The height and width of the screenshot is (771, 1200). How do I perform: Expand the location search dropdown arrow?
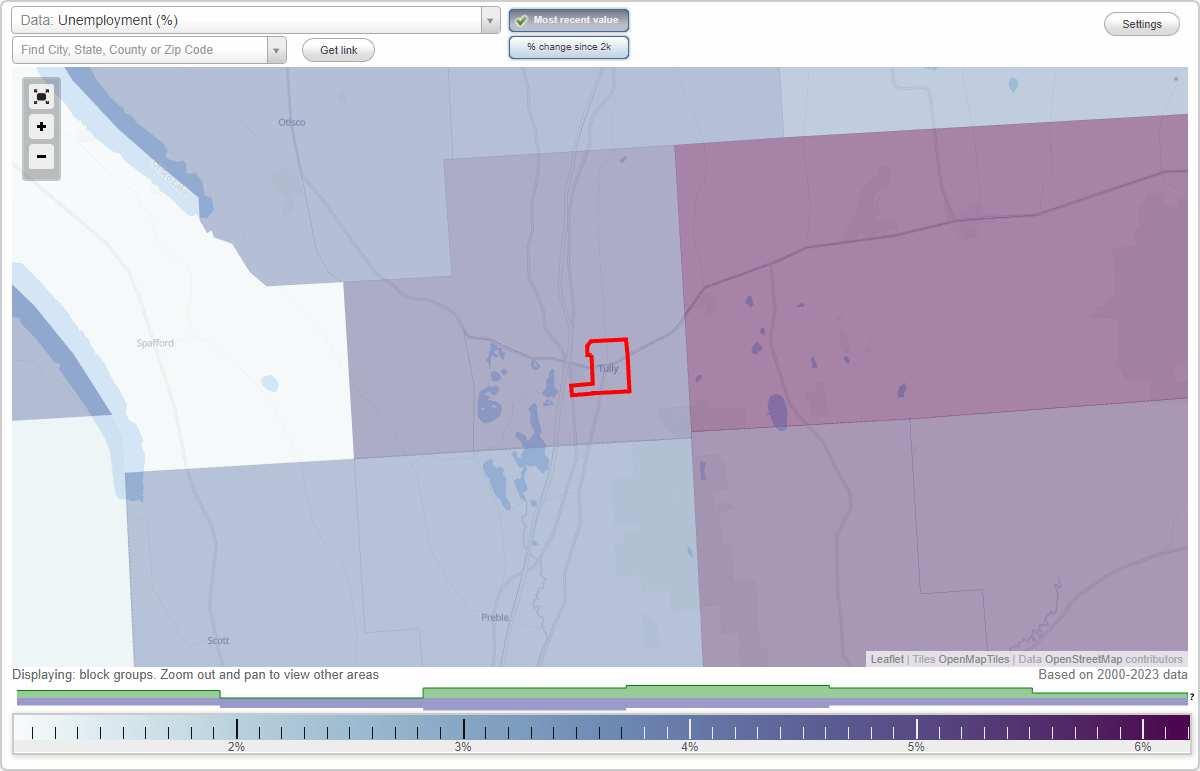point(276,49)
